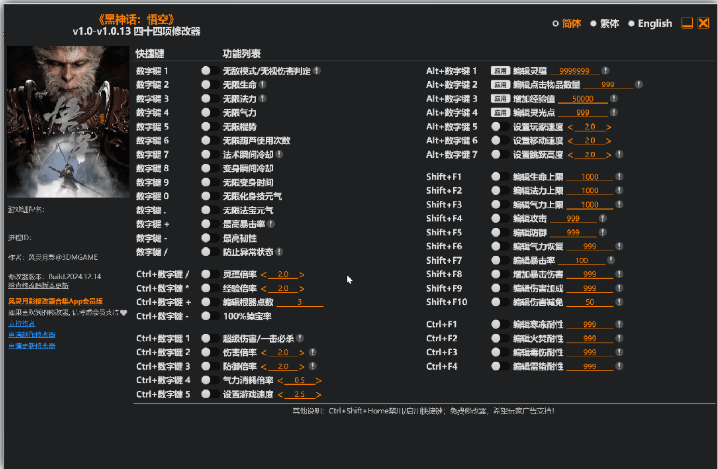Open 申请制作修改器 link
718x469 pixels.
click(32, 334)
